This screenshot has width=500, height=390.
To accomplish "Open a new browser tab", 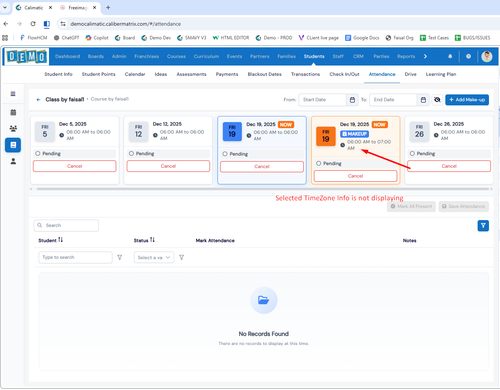I will tap(108, 7).
